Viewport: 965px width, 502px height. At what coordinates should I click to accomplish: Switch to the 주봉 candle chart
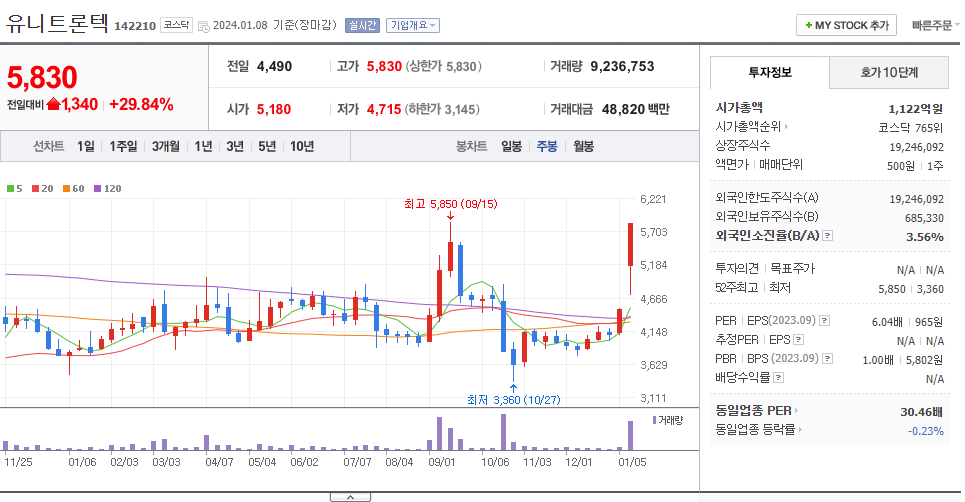pos(547,146)
